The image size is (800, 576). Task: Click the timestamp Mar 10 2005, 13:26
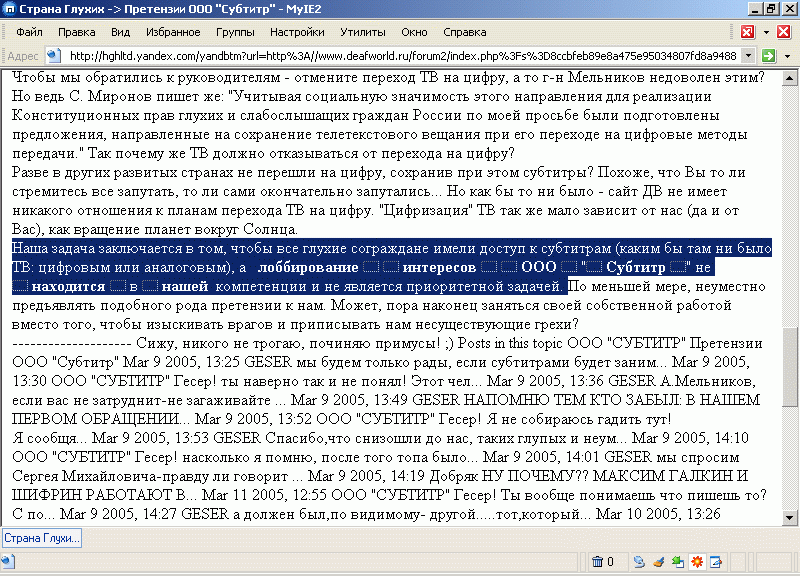coord(658,514)
